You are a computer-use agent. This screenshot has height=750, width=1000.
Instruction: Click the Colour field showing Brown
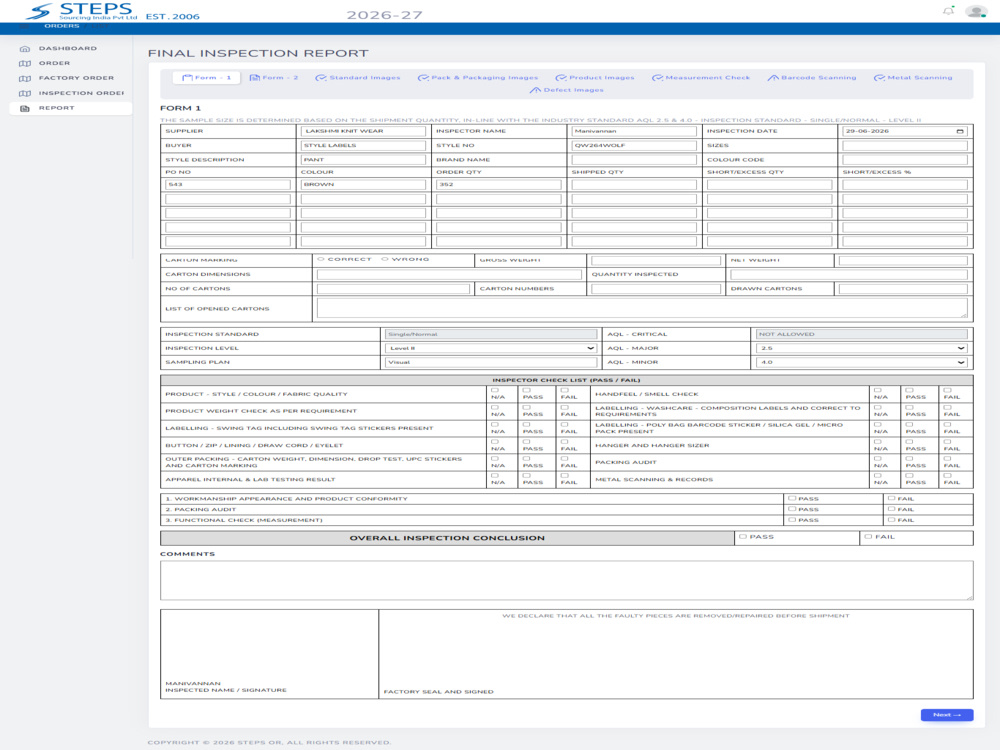tap(363, 184)
